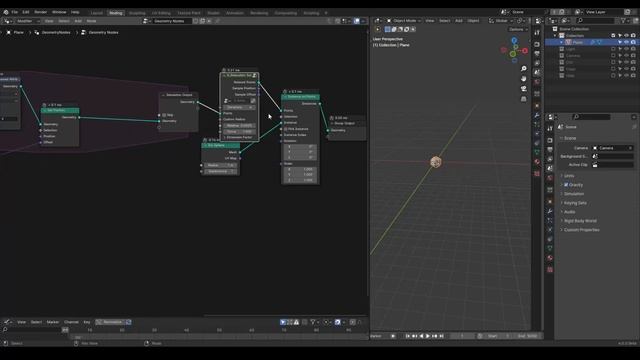Viewport: 640px width, 360px height.
Task: Expand the Audio panel
Action: [569, 212]
